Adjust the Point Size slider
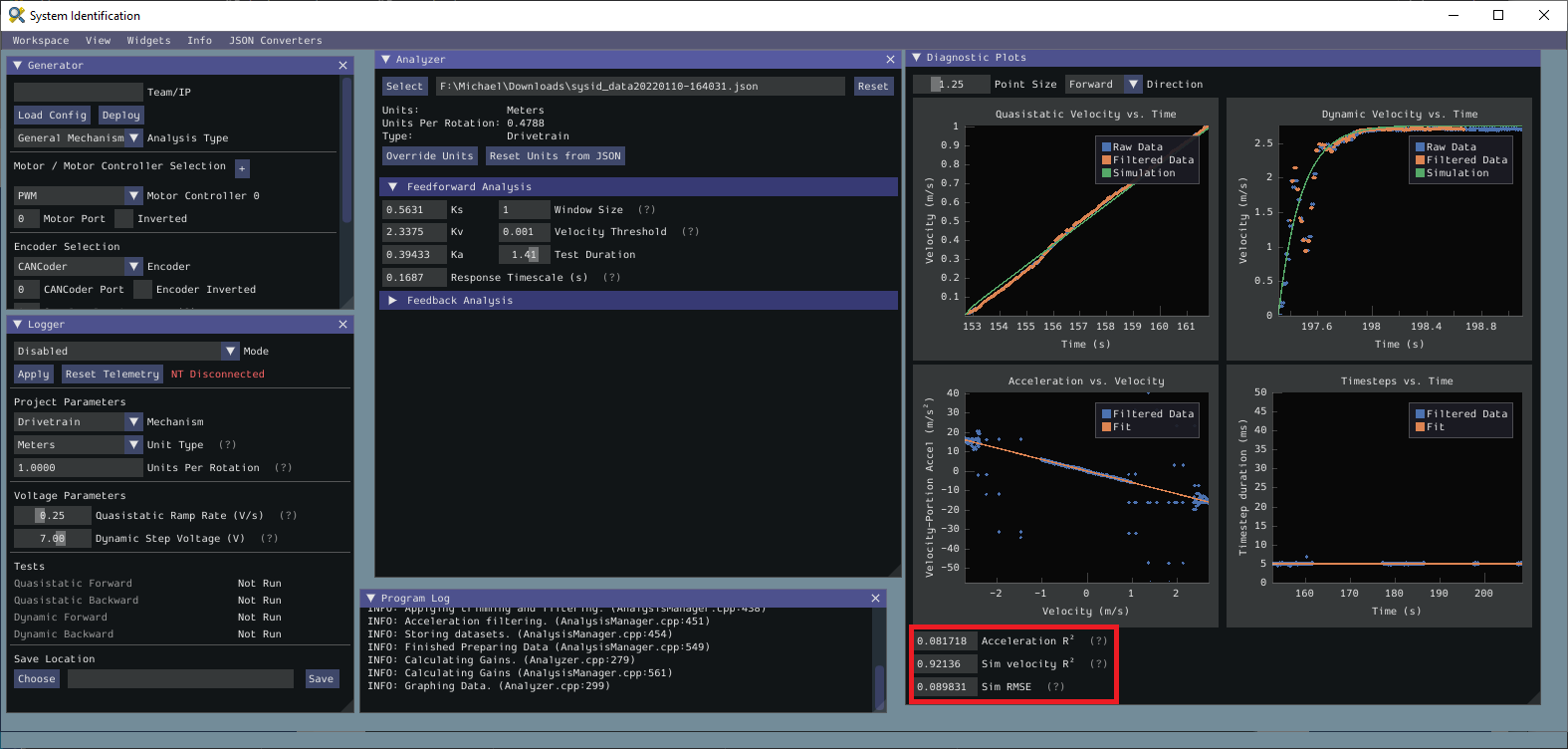Image resolution: width=1568 pixels, height=749 pixels. [x=952, y=85]
